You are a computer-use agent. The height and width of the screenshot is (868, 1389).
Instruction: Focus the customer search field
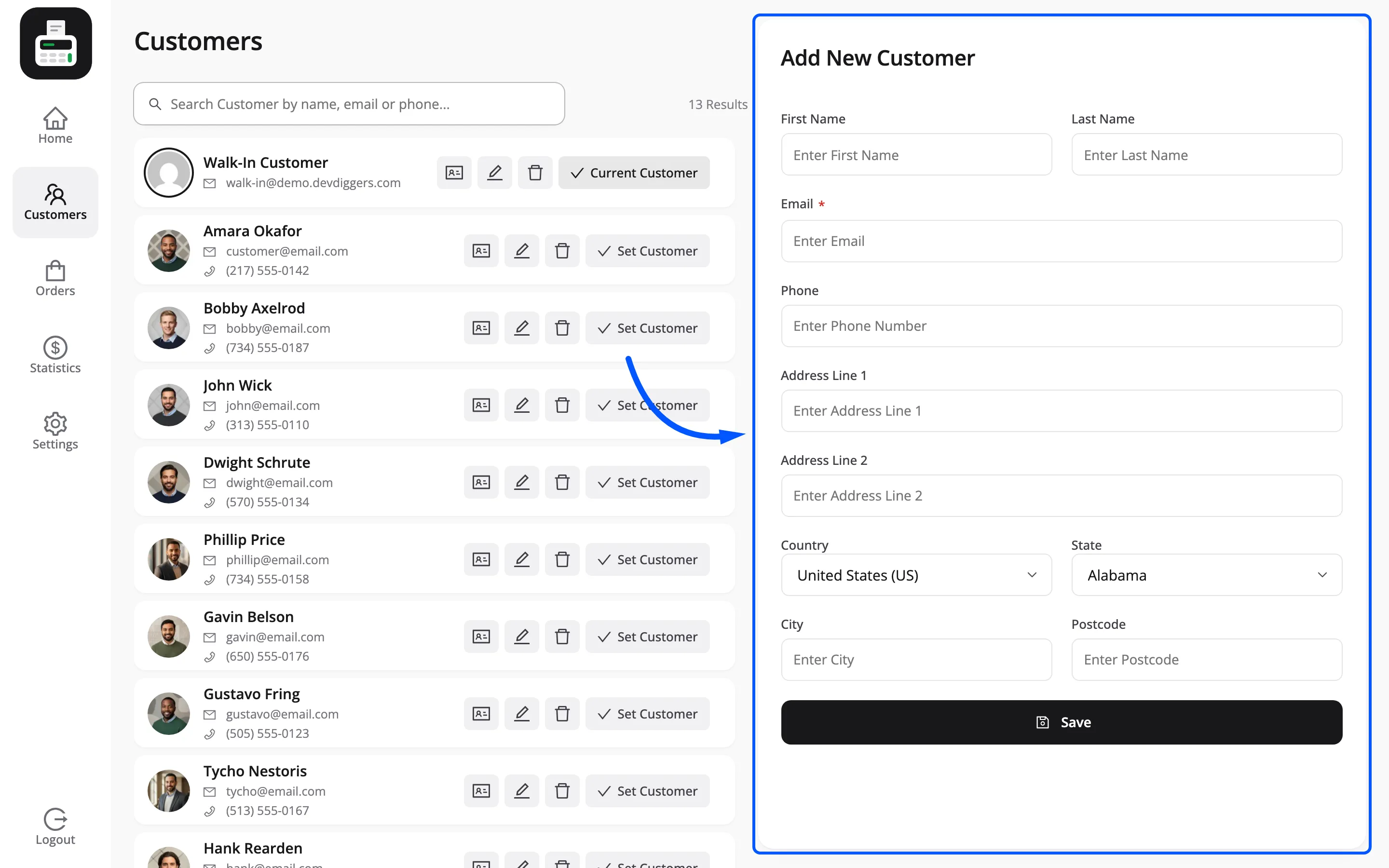pyautogui.click(x=349, y=104)
